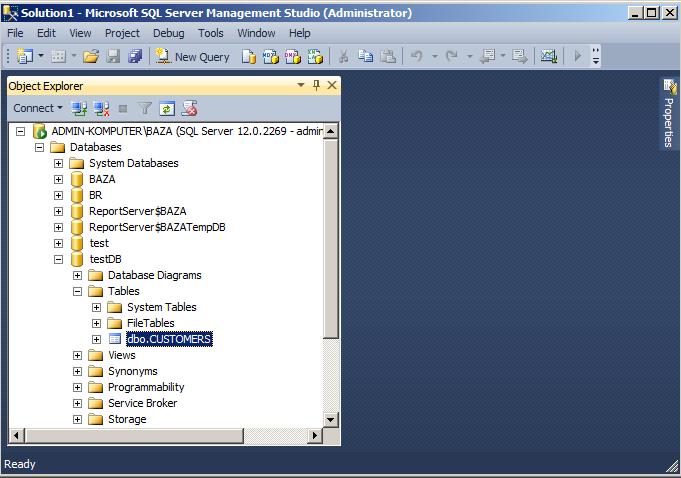Collapse the ADMIN-KOMPUTER\BAZA server node

(x=20, y=131)
